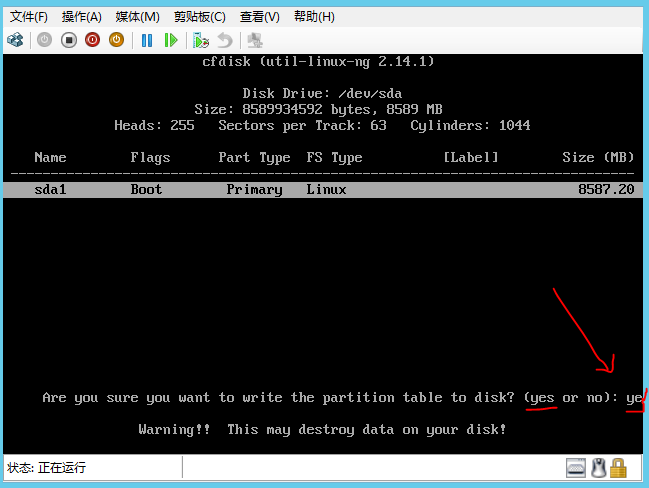Click the Size: 8589934592 bytes line
This screenshot has height=488, width=649.
click(318, 110)
